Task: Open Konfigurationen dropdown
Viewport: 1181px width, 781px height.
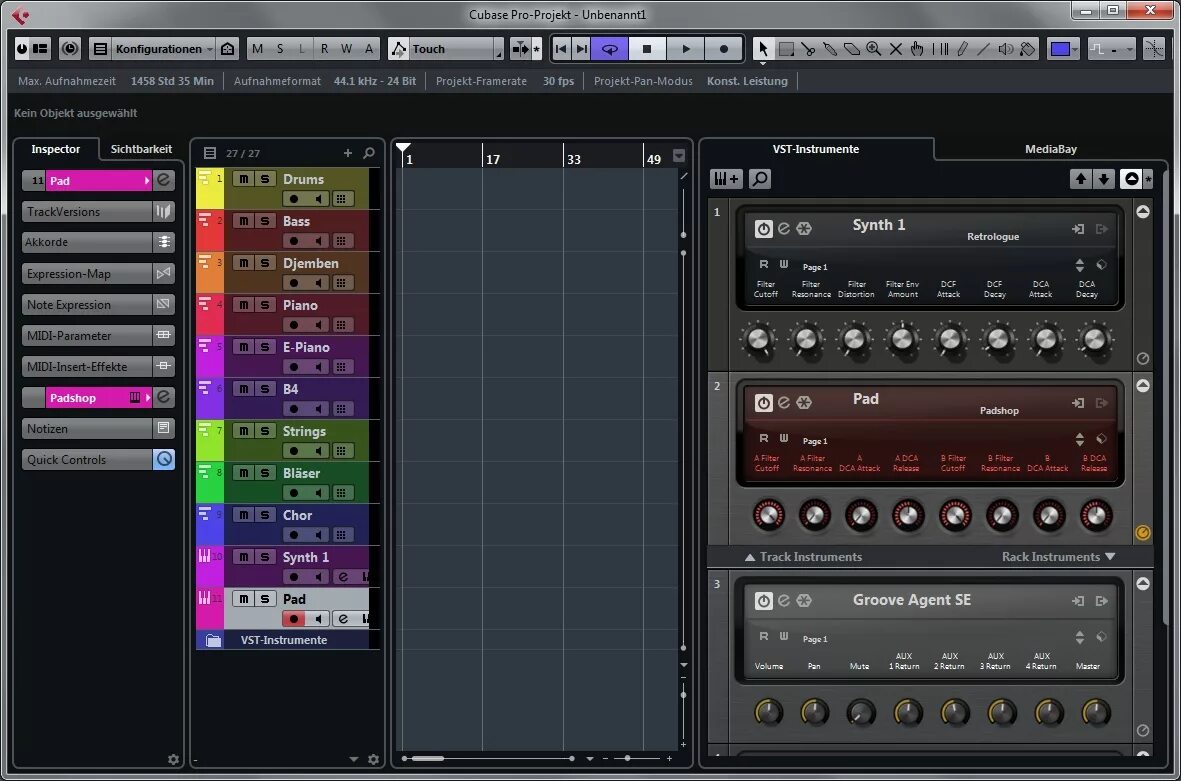Action: tap(163, 49)
